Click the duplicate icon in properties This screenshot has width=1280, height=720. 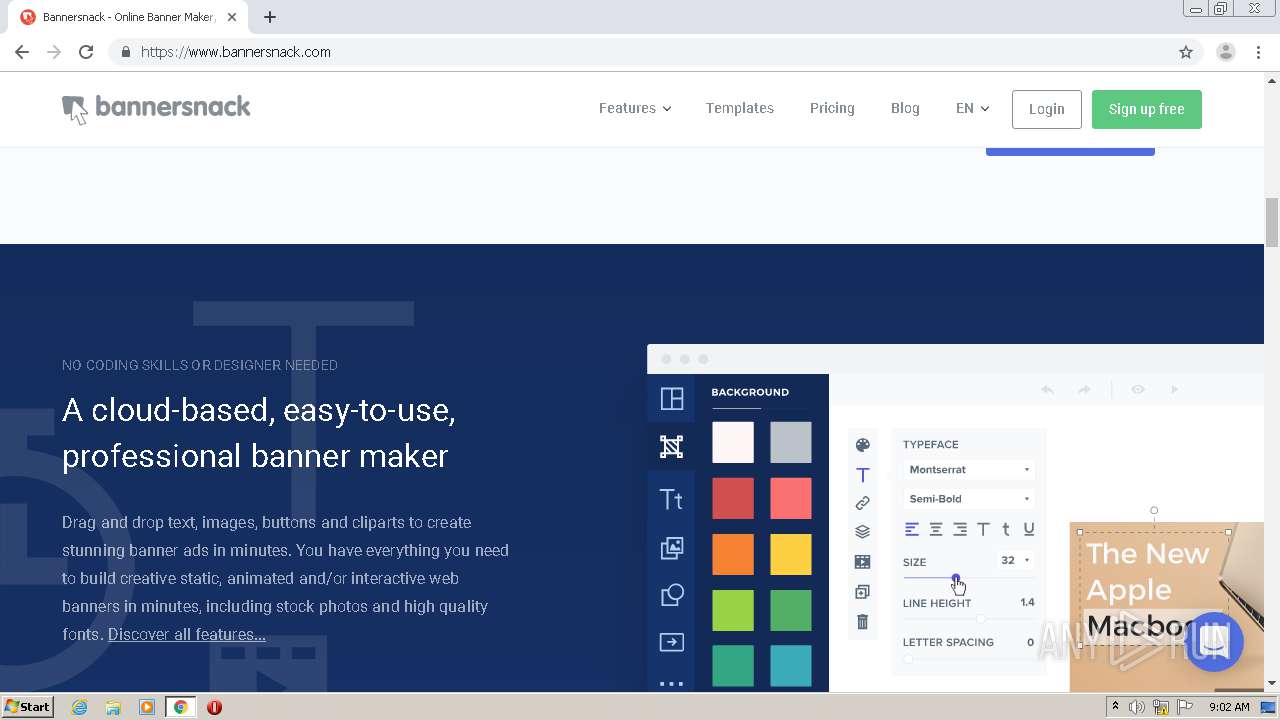(x=863, y=592)
